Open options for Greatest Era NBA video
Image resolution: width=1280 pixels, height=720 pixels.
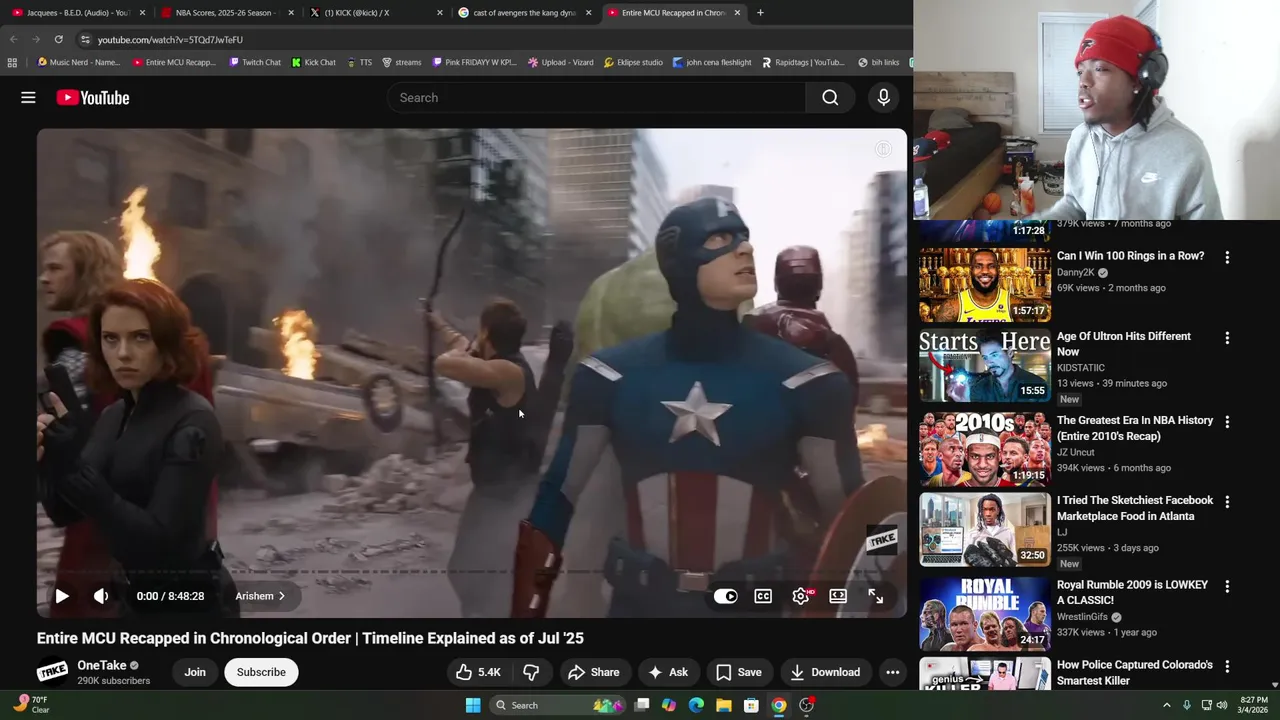pos(1227,422)
